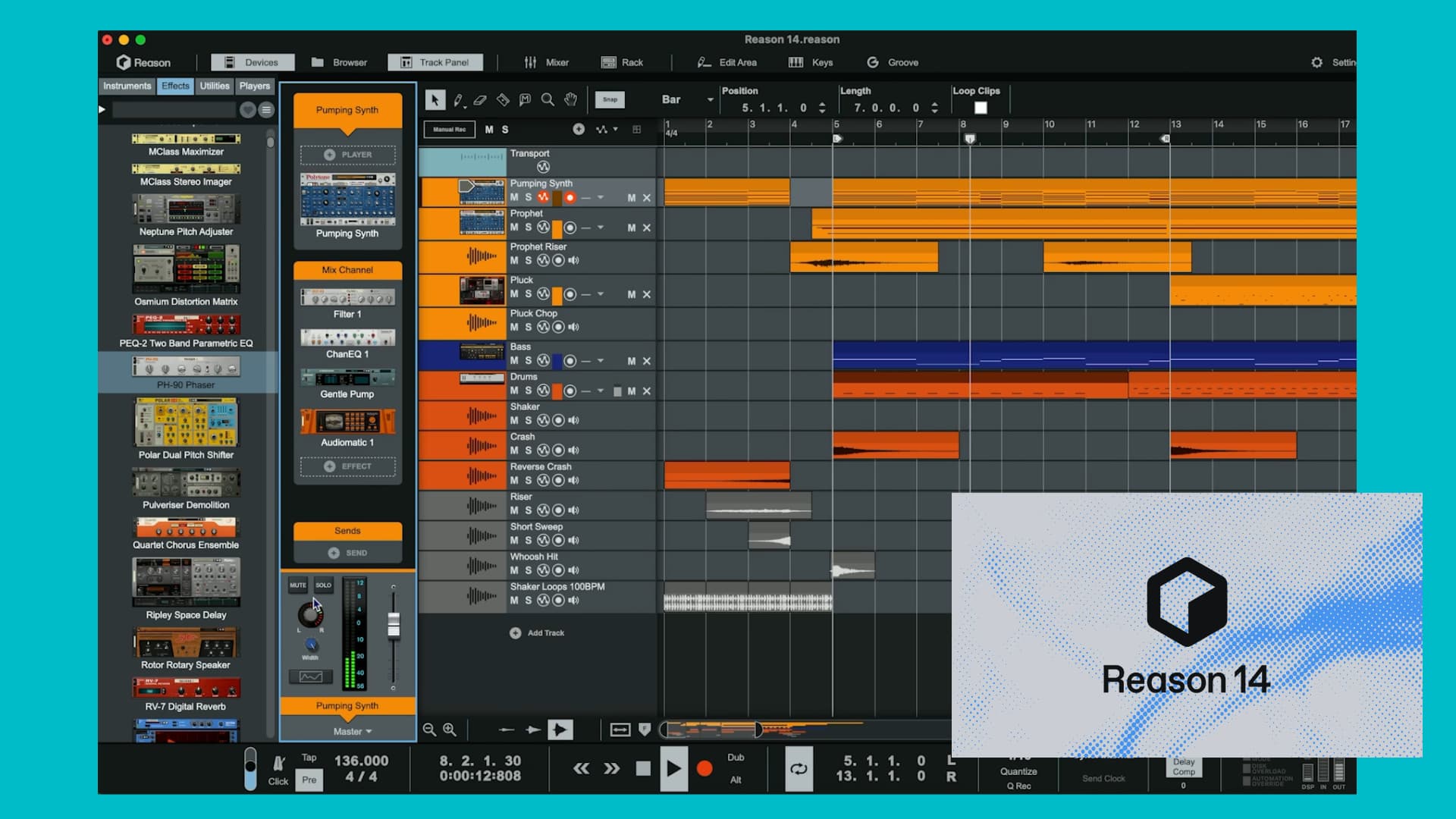This screenshot has width=1456, height=819.
Task: Open the Pencil tool variant dropdown
Action: [x=465, y=107]
